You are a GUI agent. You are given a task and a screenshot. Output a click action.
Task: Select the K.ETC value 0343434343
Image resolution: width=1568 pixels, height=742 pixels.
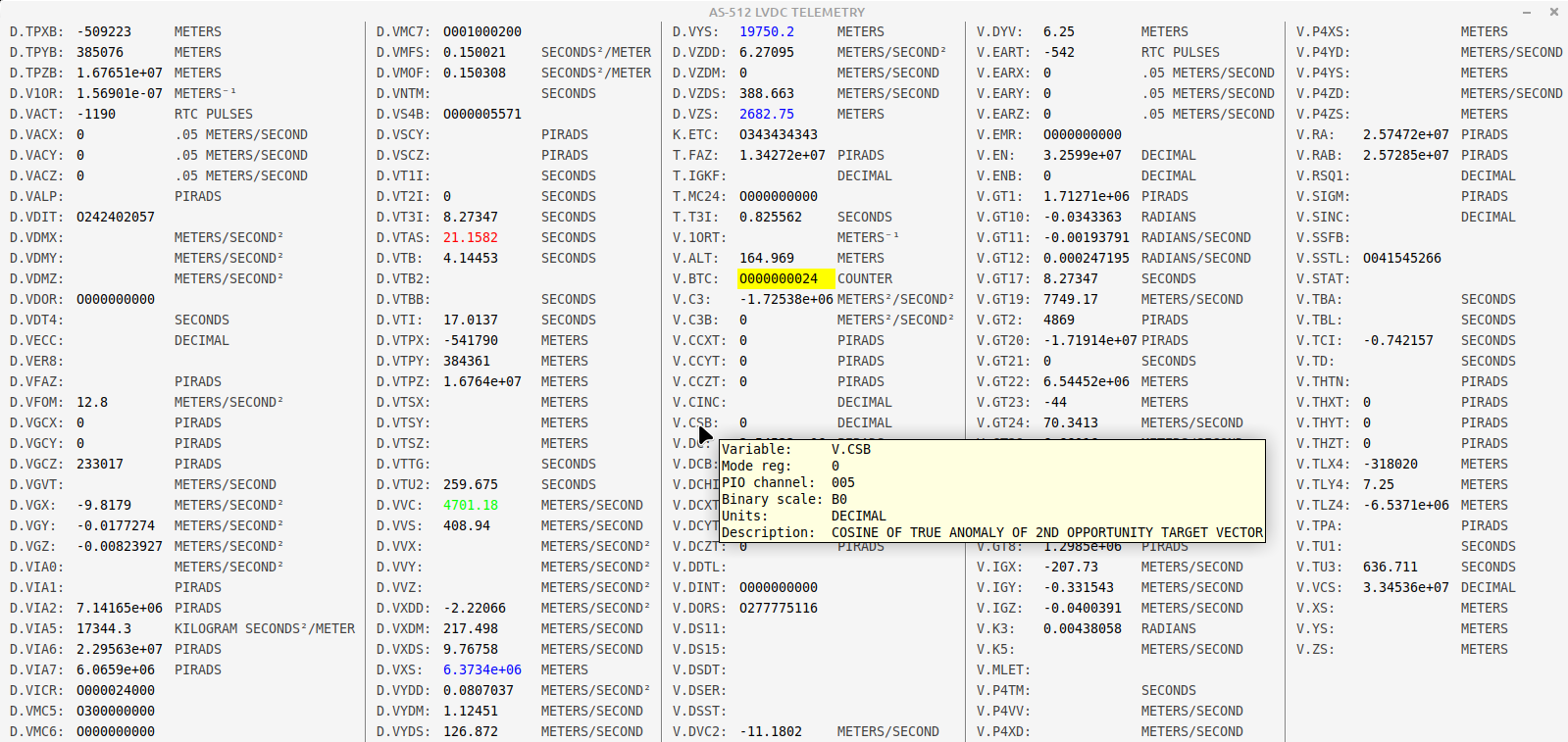point(778,134)
